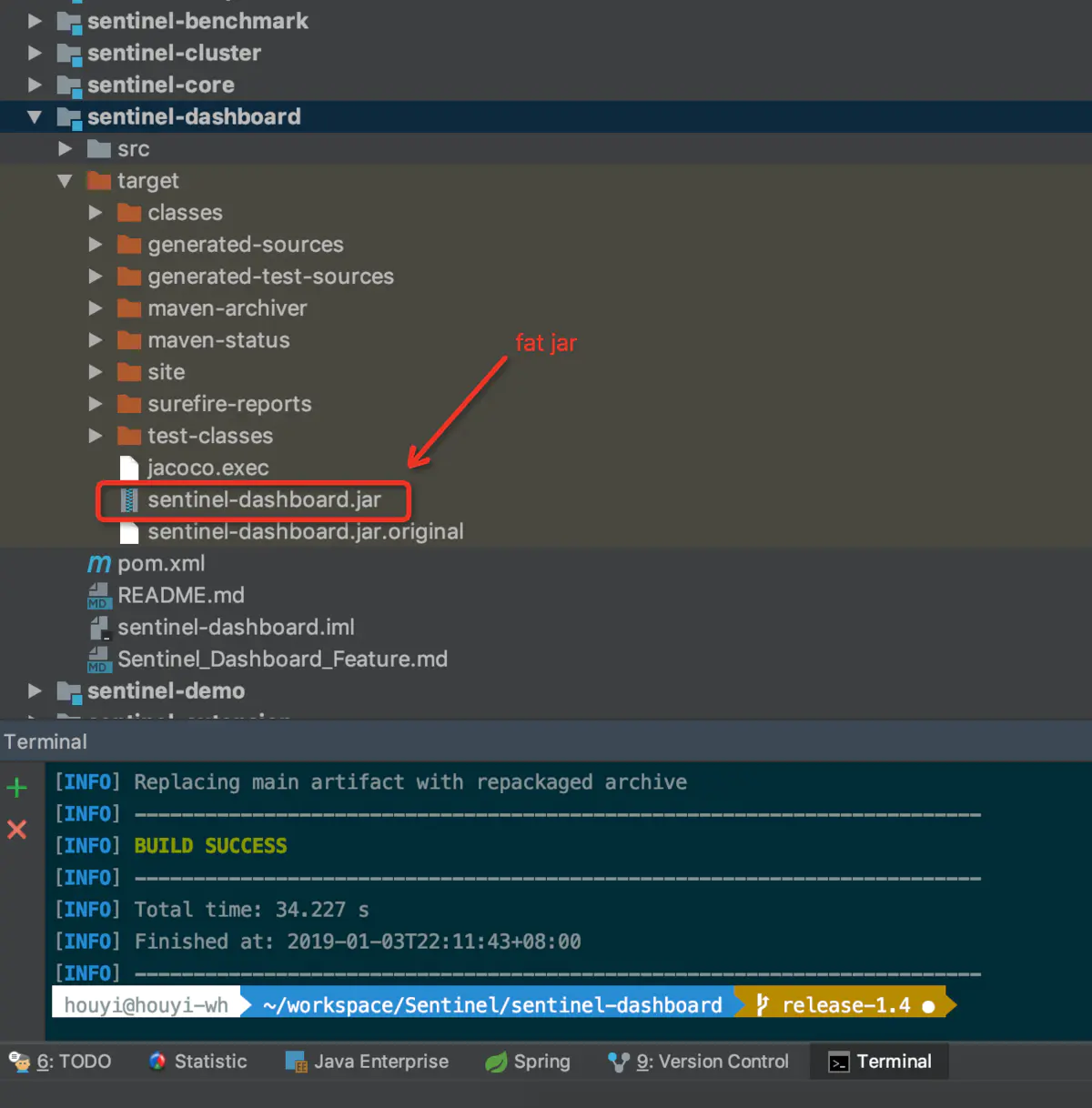Select the Sentinel_Dashboard_Feature.md file
Image resolution: width=1092 pixels, height=1108 pixels.
pyautogui.click(x=282, y=659)
